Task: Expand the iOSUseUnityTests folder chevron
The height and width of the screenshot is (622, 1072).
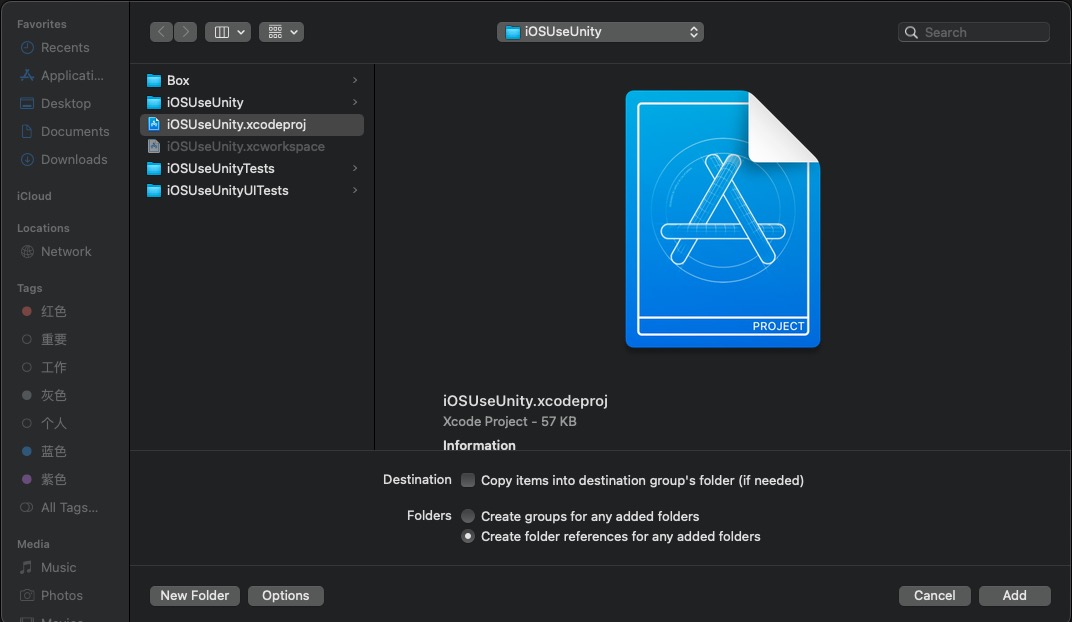Action: tap(355, 168)
